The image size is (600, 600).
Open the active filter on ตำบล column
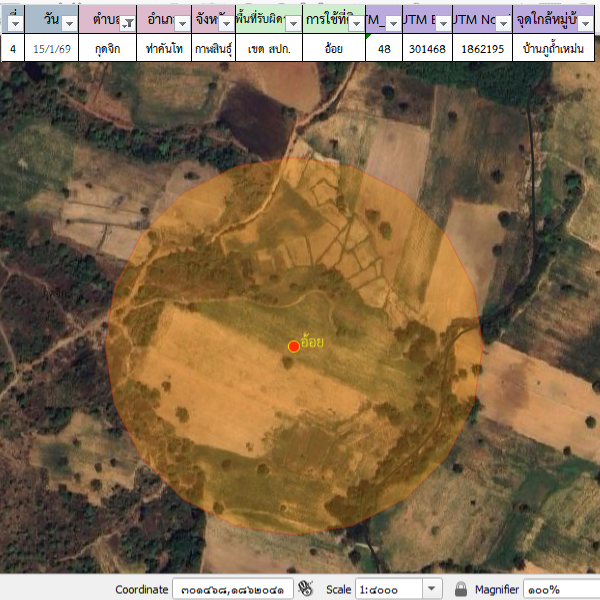click(128, 24)
